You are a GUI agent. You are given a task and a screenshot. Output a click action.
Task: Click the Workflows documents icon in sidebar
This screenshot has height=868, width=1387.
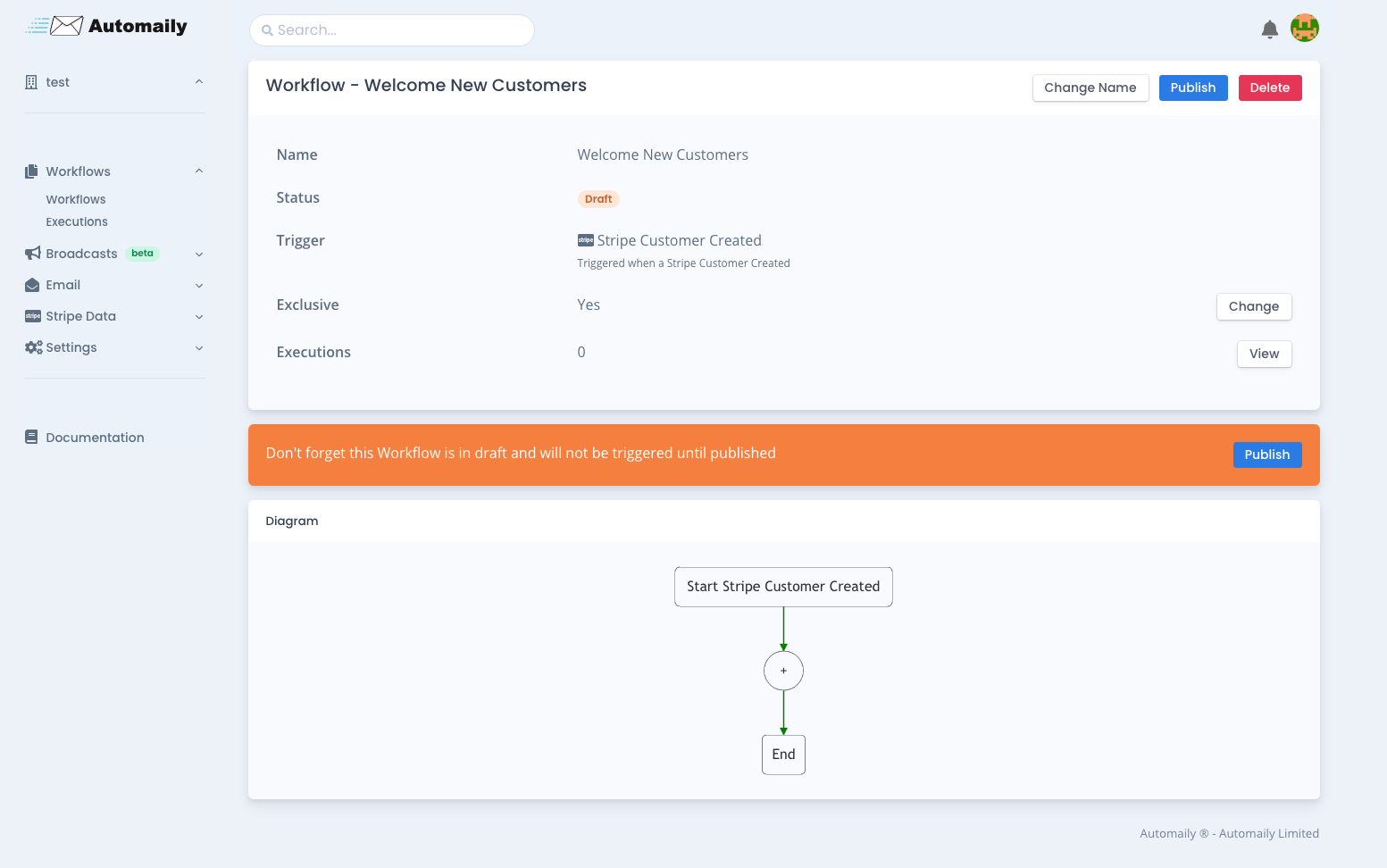click(31, 171)
